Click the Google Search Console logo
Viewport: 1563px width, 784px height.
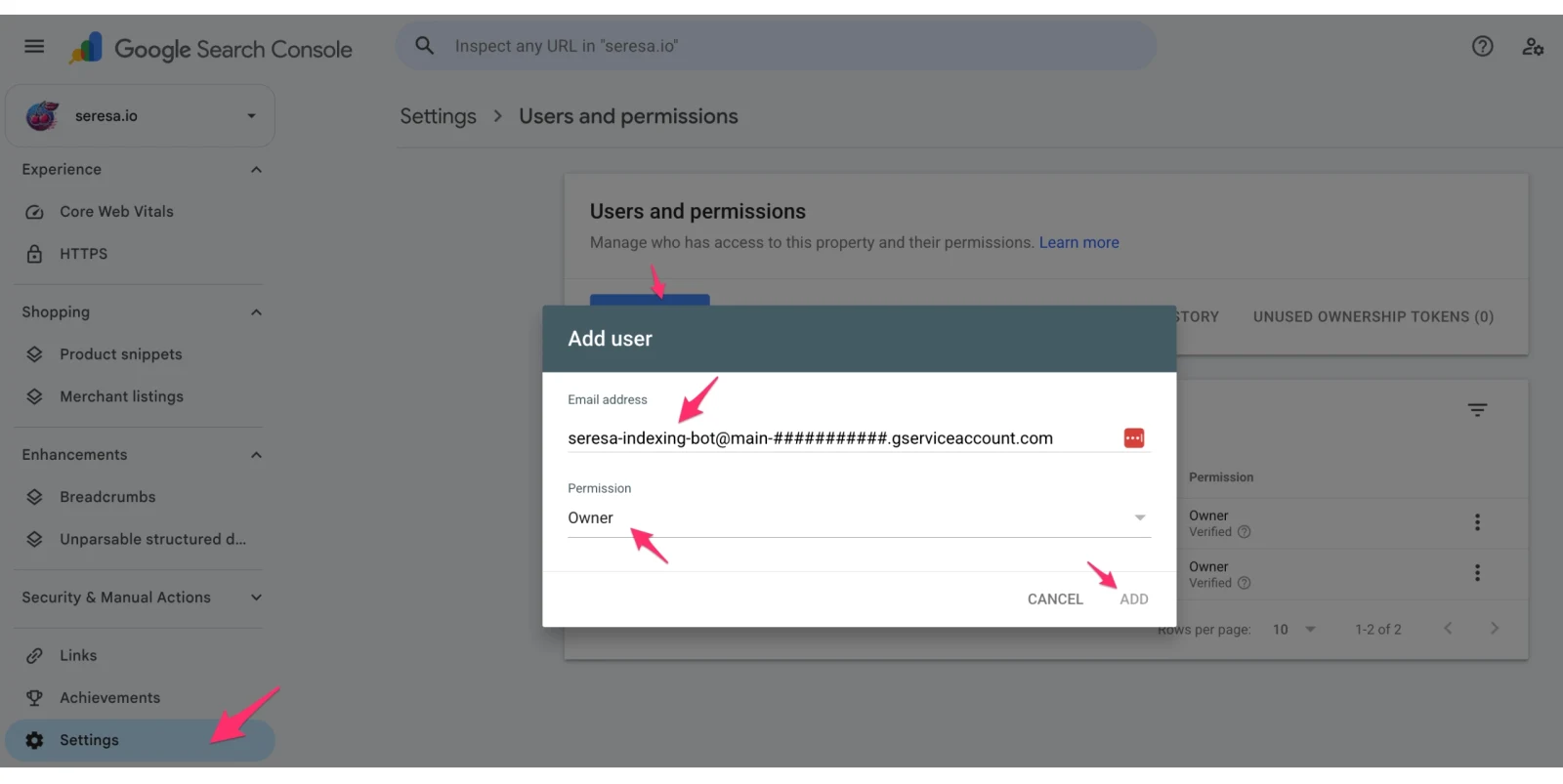[211, 49]
